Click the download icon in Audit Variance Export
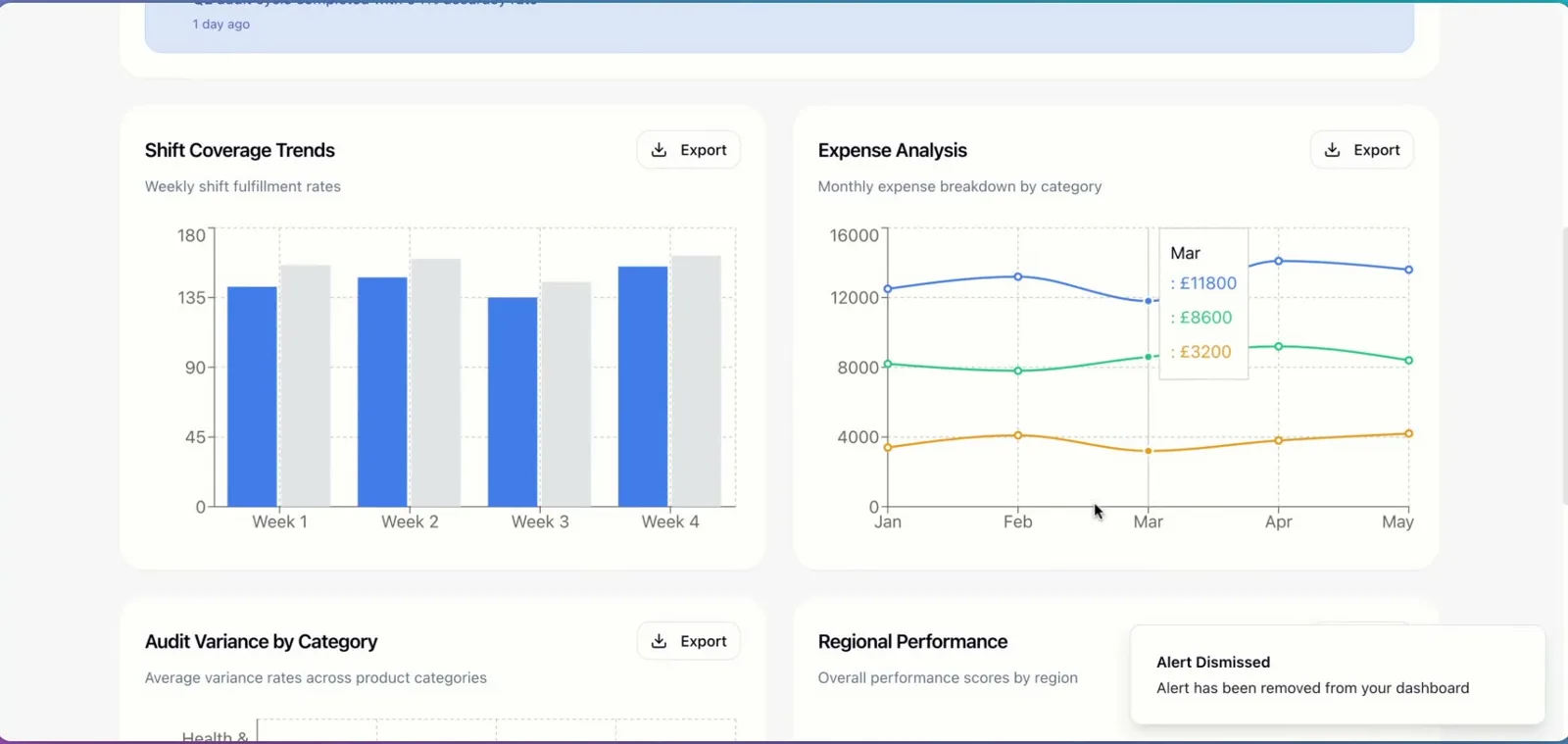 click(660, 641)
